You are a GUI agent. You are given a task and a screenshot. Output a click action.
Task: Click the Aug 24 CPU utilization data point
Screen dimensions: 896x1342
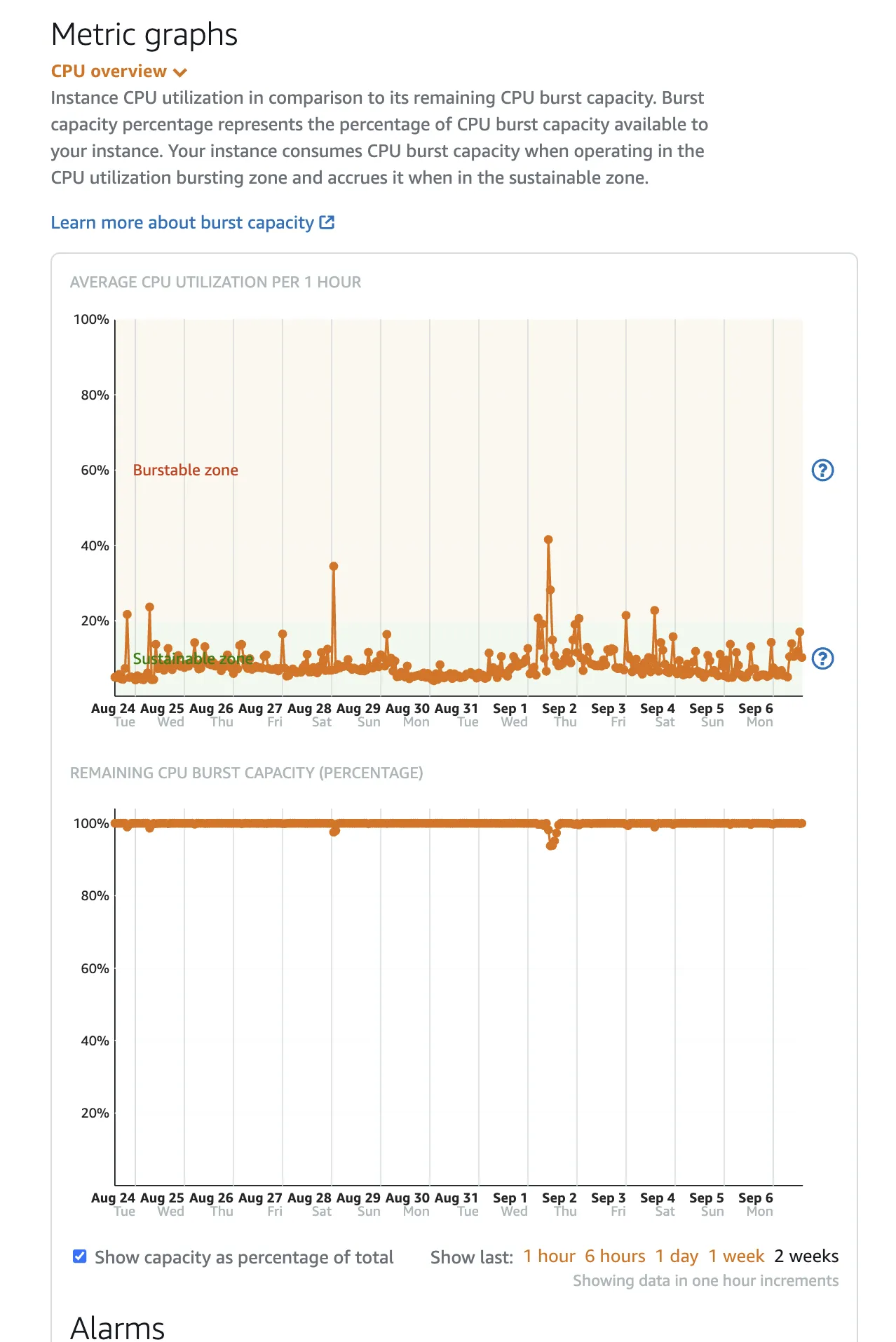(127, 614)
